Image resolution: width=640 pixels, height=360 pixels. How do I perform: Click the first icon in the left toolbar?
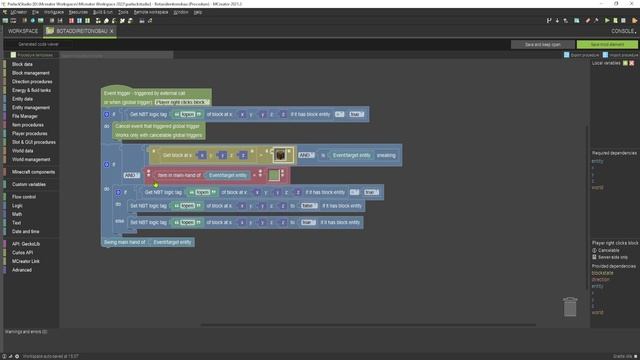click(x=5, y=20)
